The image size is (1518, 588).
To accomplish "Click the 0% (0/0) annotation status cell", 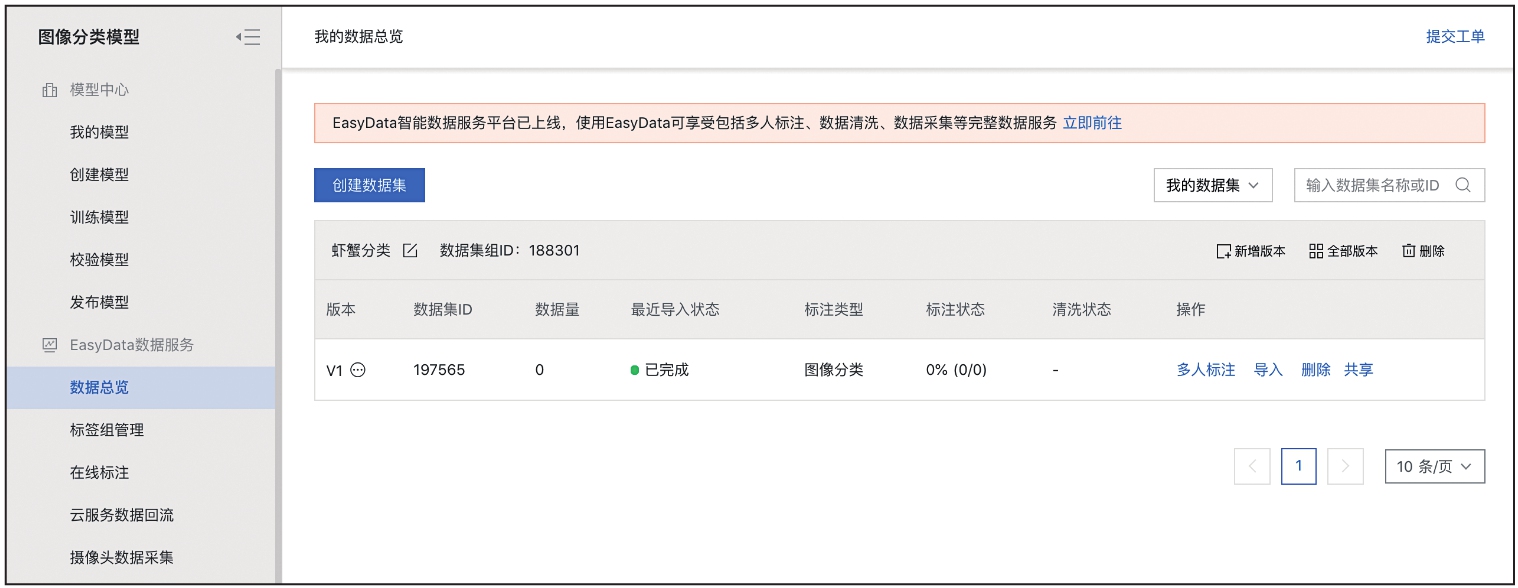I will tap(956, 370).
